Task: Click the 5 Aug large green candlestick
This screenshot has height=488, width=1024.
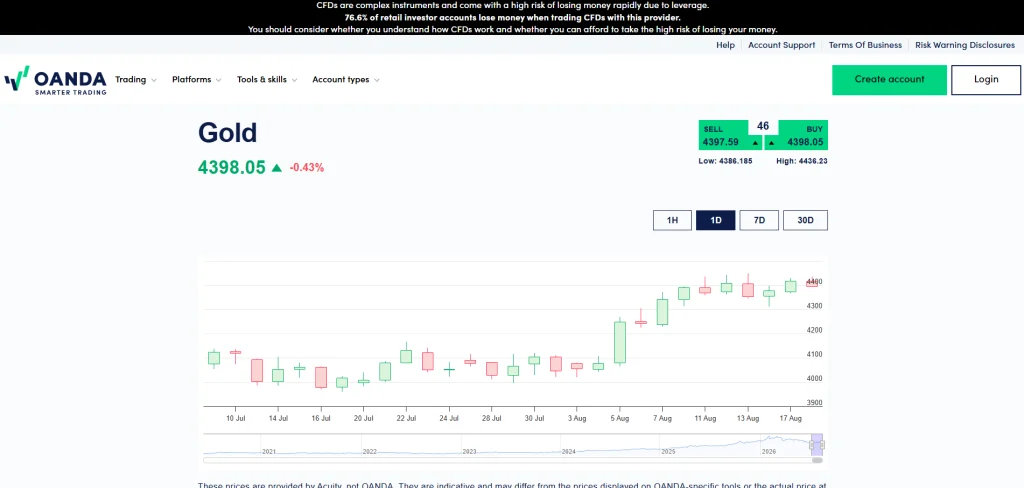Action: (x=620, y=342)
